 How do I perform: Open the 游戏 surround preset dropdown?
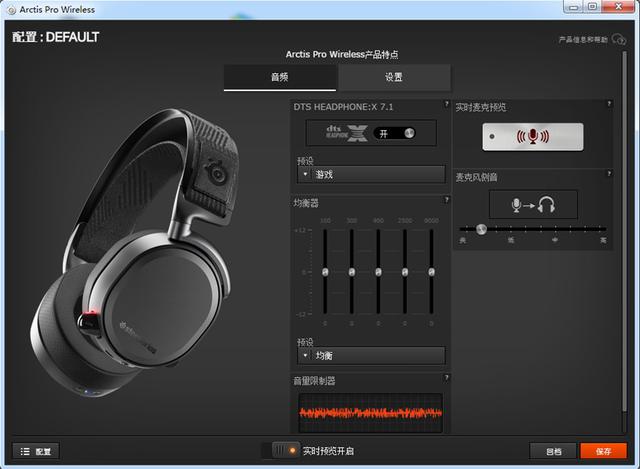(x=371, y=174)
